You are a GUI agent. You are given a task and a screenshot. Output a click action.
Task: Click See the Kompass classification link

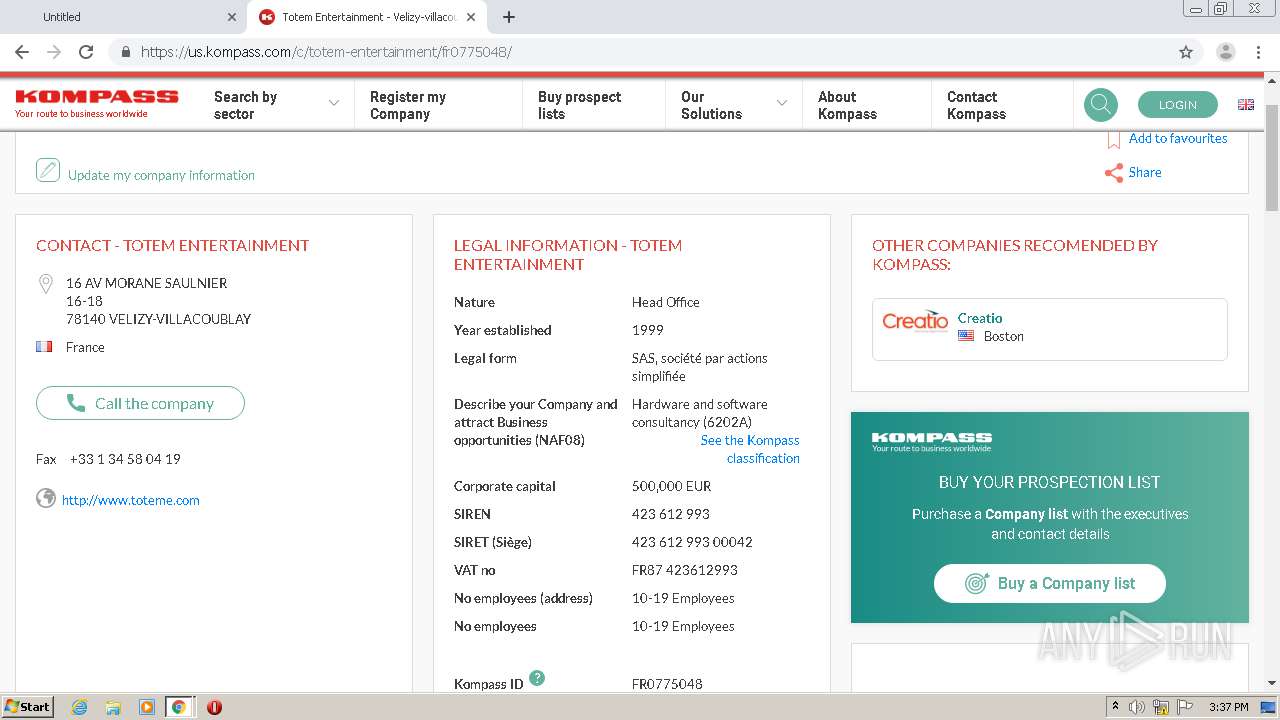(750, 449)
